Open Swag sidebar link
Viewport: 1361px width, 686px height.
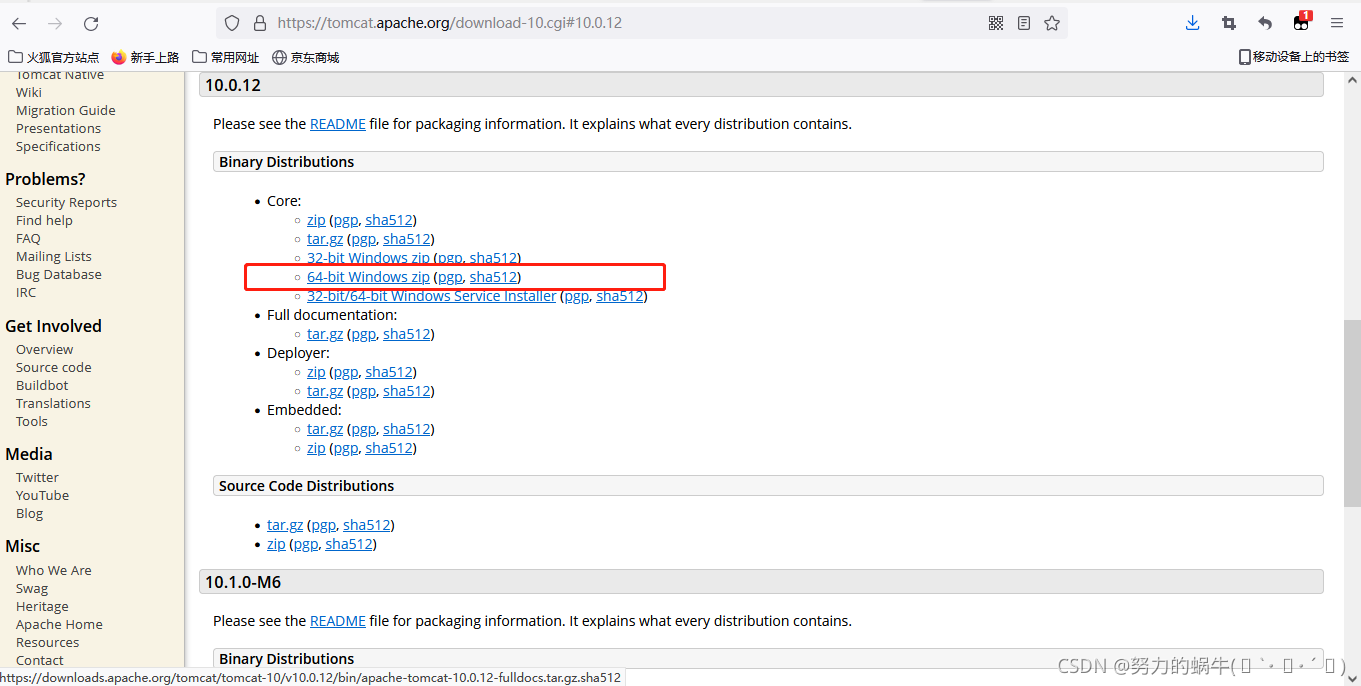pos(32,588)
